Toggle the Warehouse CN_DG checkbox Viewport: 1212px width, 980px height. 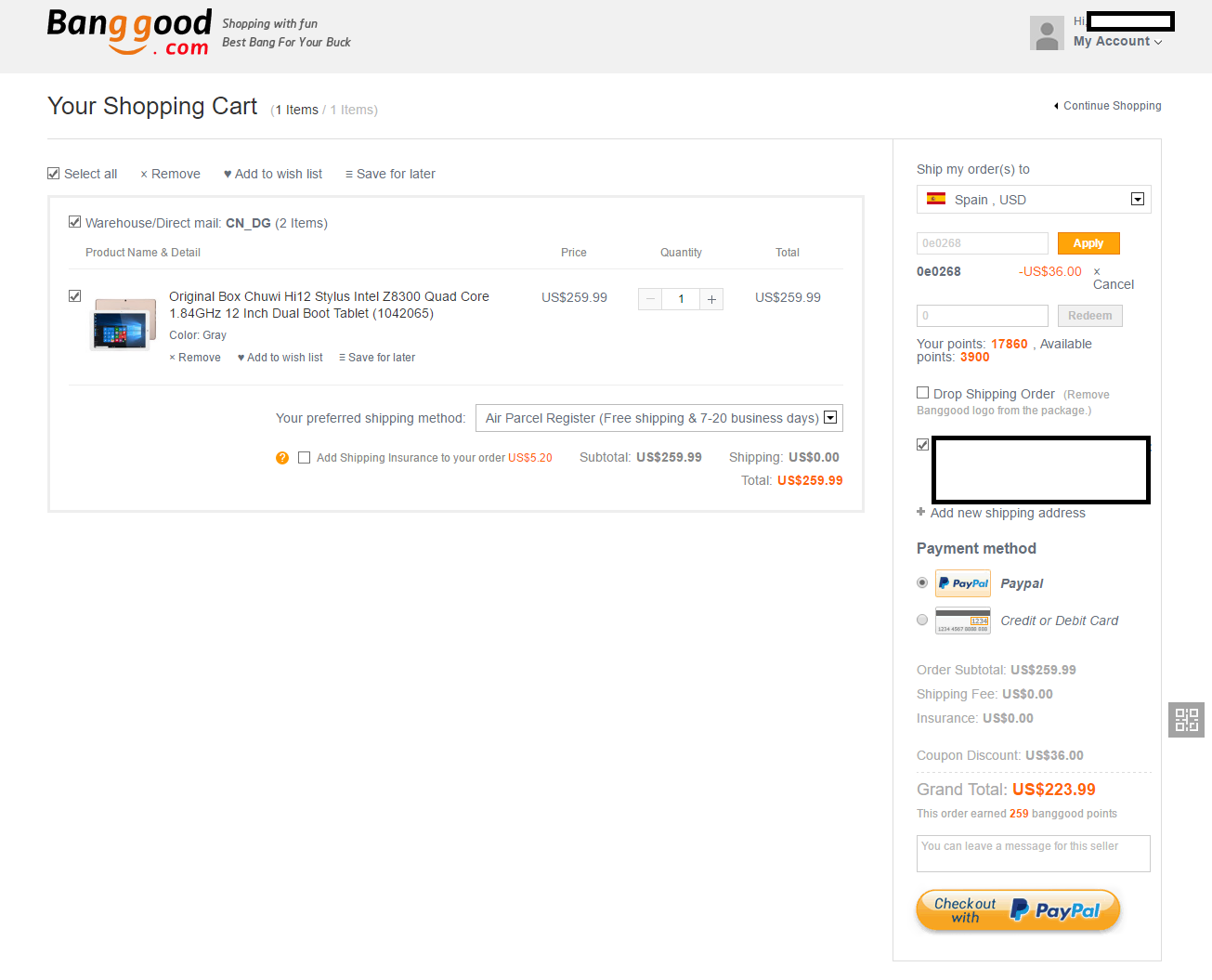pos(75,222)
